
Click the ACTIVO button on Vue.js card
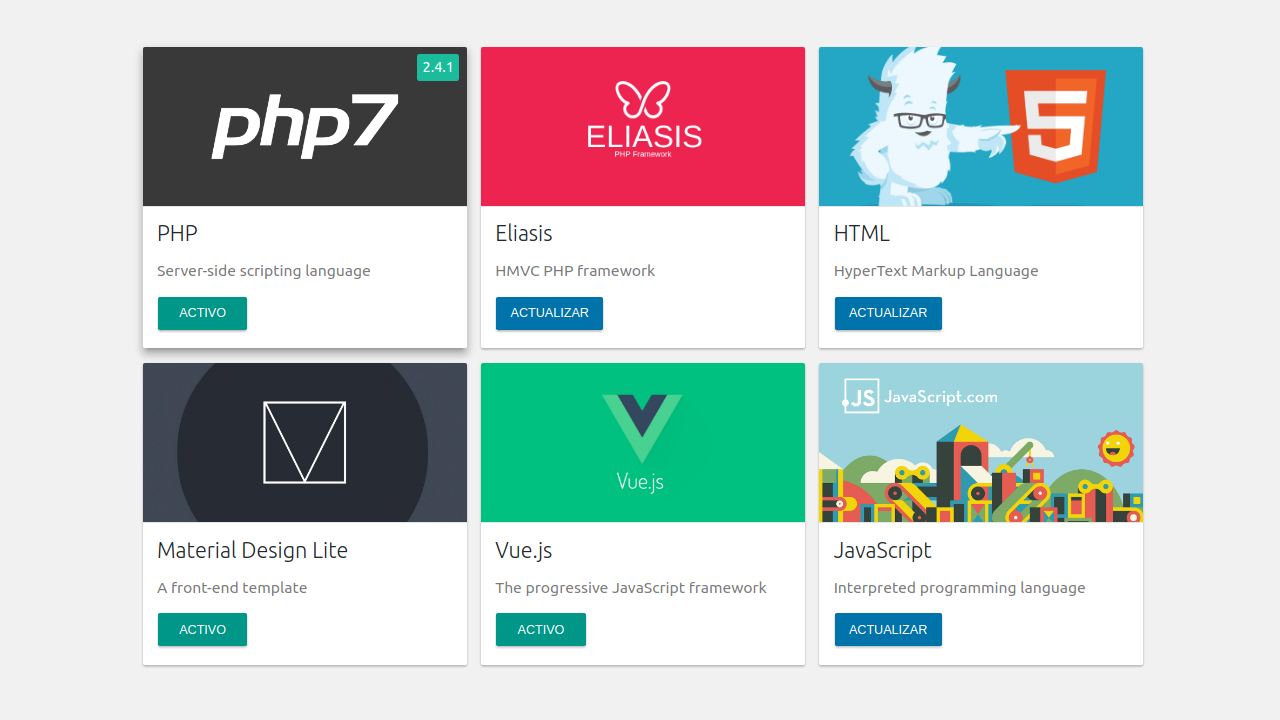(541, 630)
